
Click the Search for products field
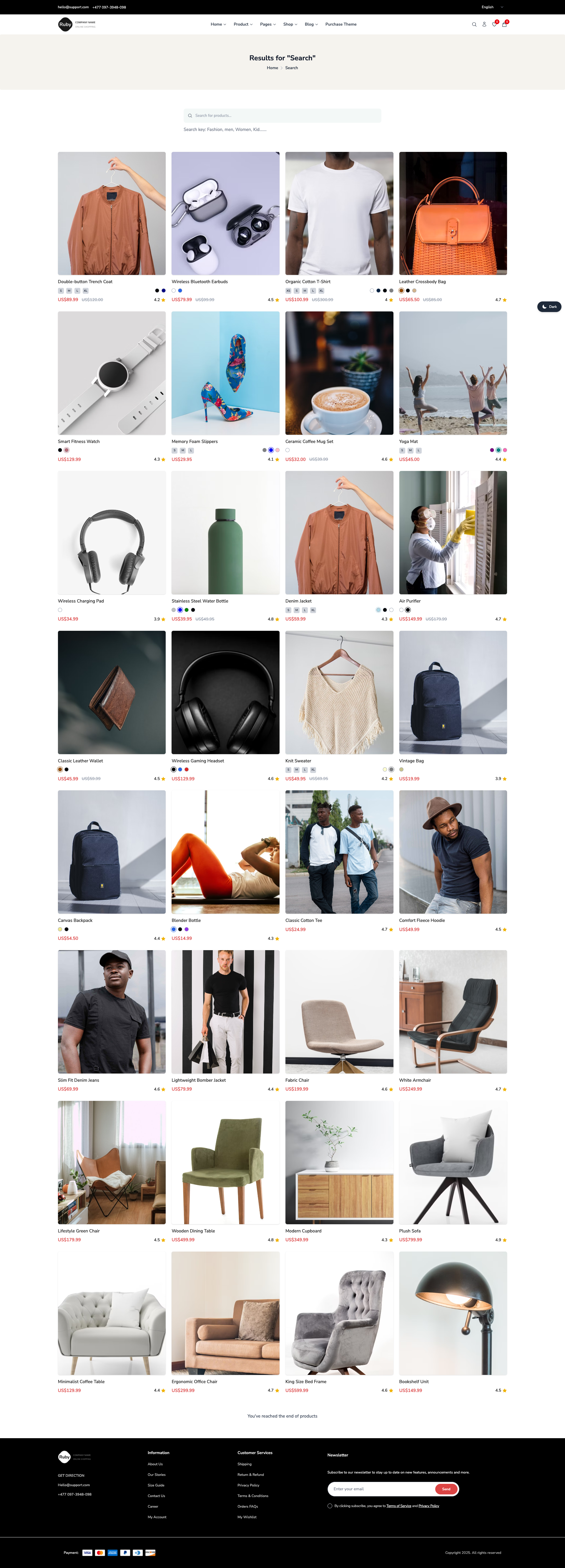[x=282, y=116]
